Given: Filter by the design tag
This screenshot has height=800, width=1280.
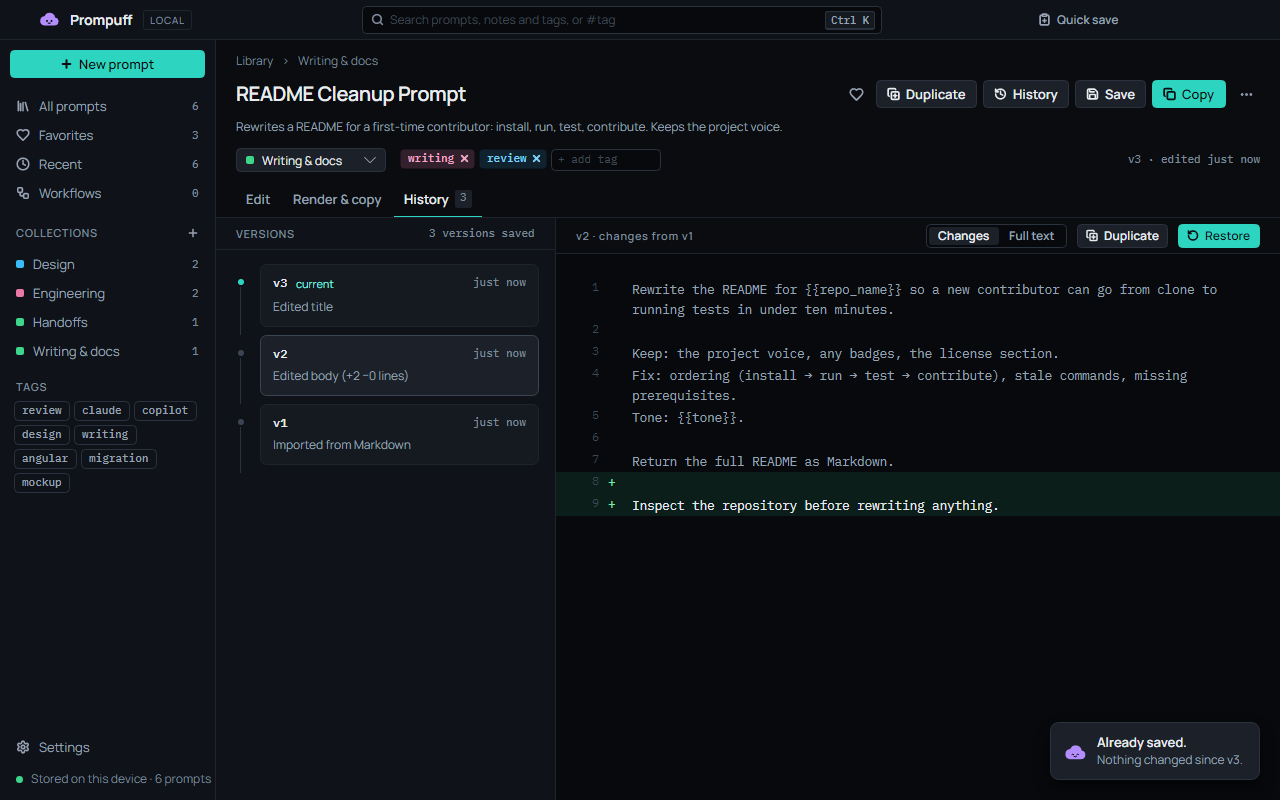Looking at the screenshot, I should 42,434.
